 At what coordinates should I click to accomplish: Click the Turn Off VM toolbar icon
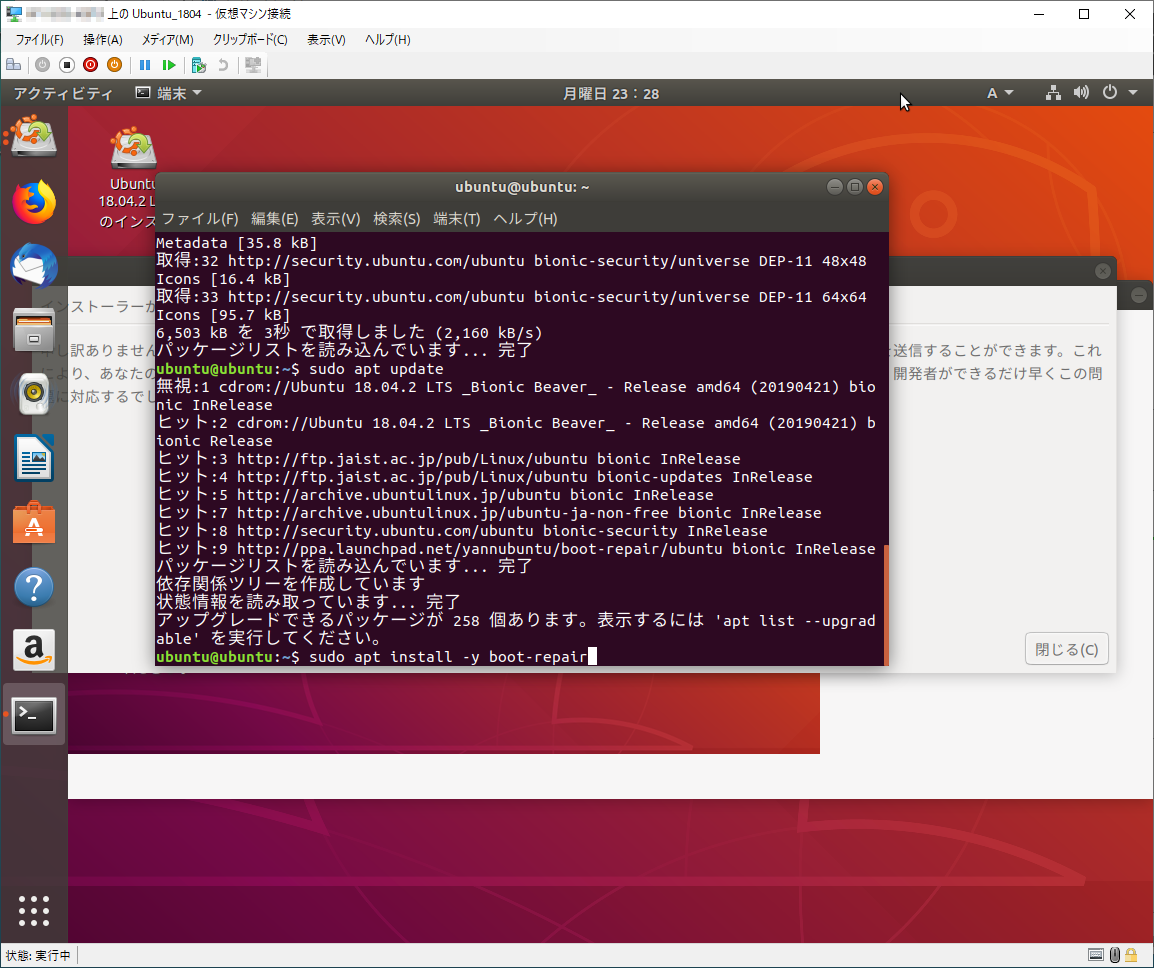click(67, 65)
